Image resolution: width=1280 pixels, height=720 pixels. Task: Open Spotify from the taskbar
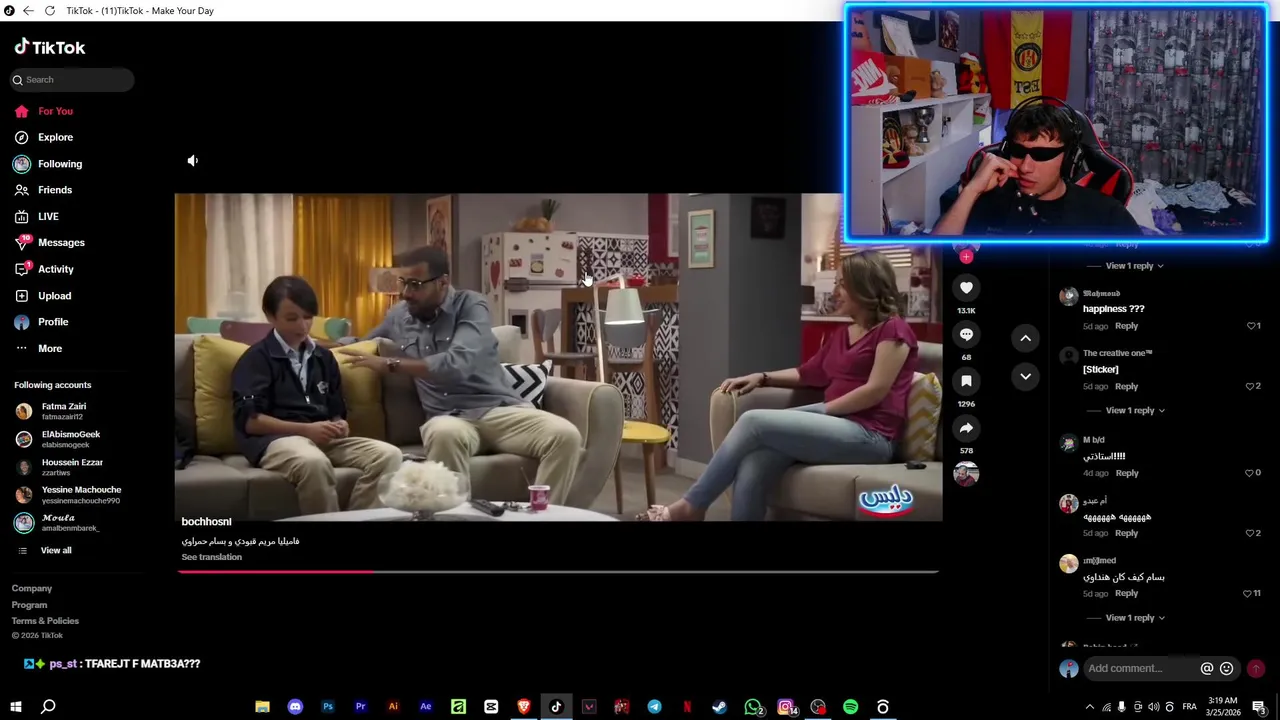point(850,707)
